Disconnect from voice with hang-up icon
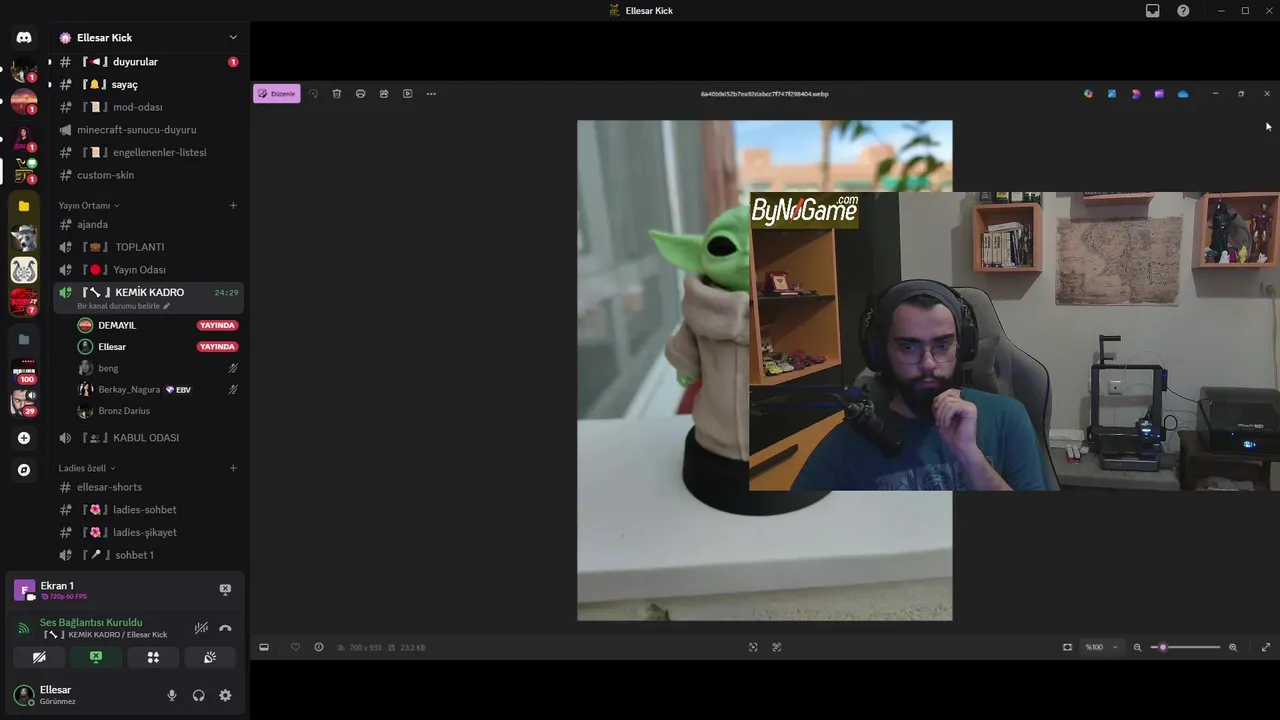Screen dimensions: 1280x720 225,628
